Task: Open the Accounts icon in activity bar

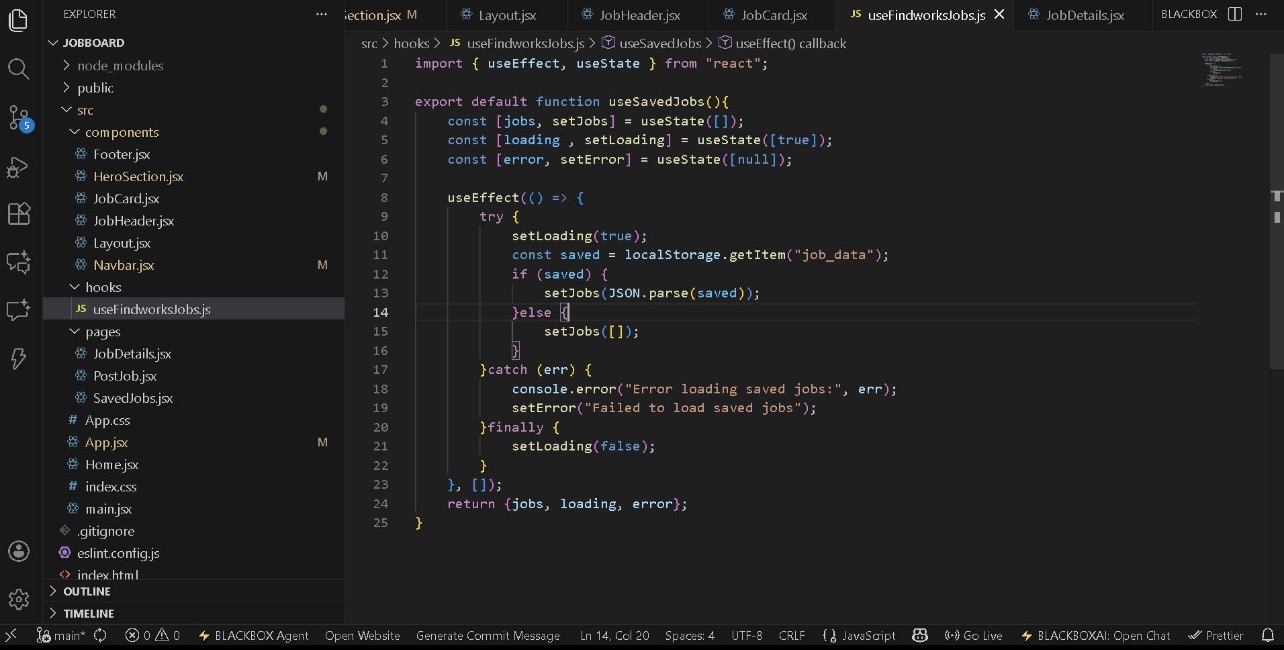Action: click(18, 551)
